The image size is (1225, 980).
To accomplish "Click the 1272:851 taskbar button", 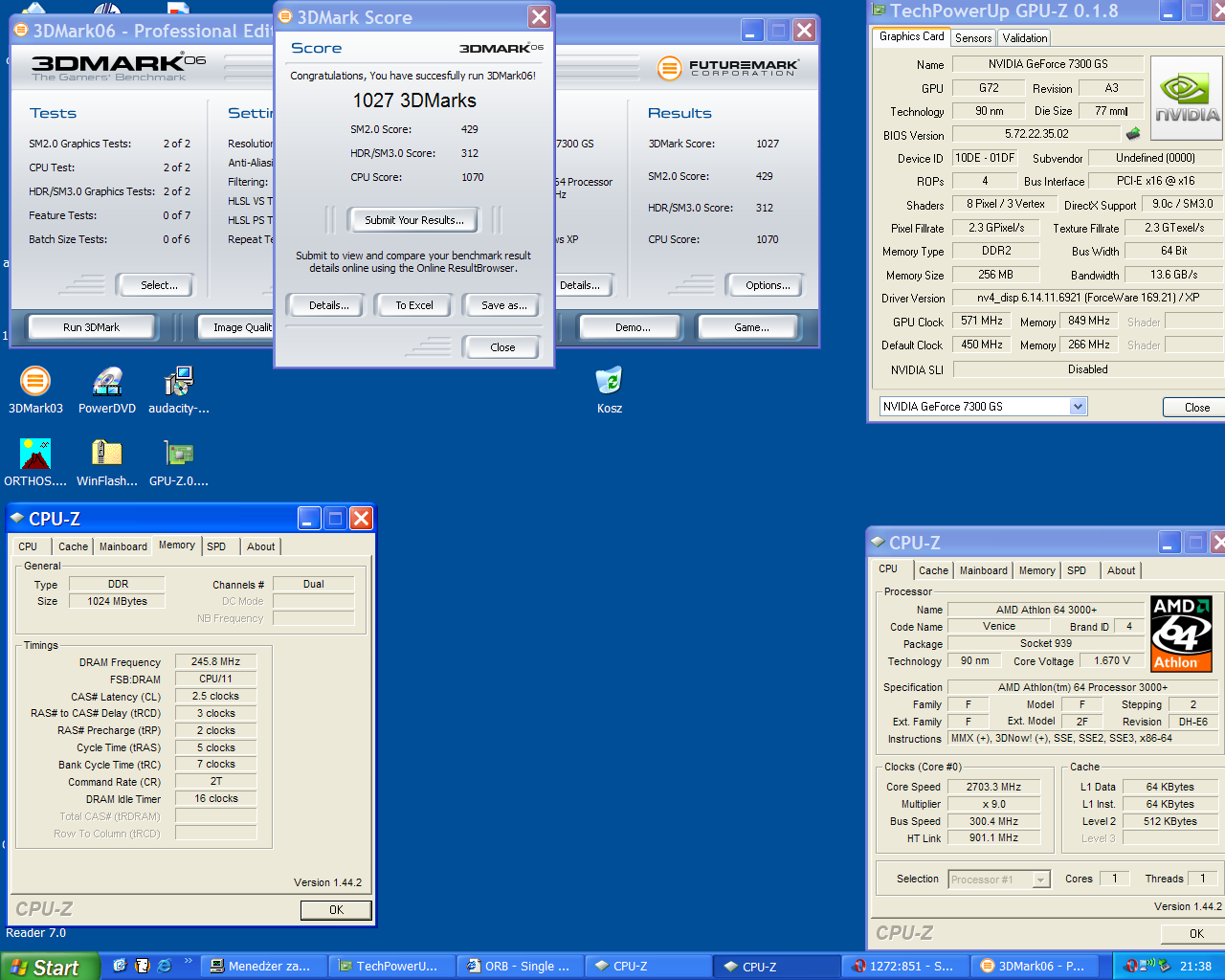I will pos(907,967).
